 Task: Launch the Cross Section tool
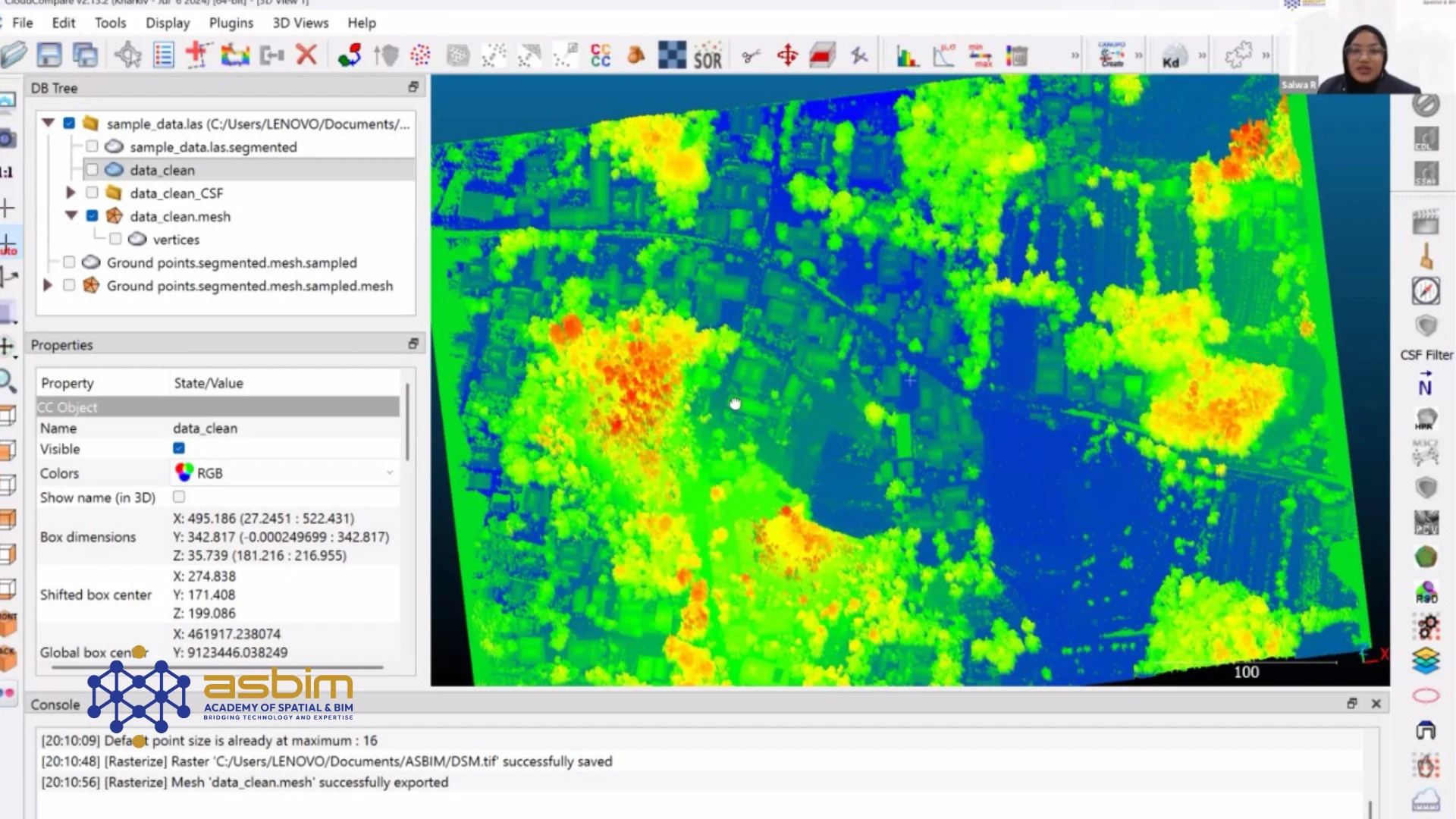click(x=822, y=53)
